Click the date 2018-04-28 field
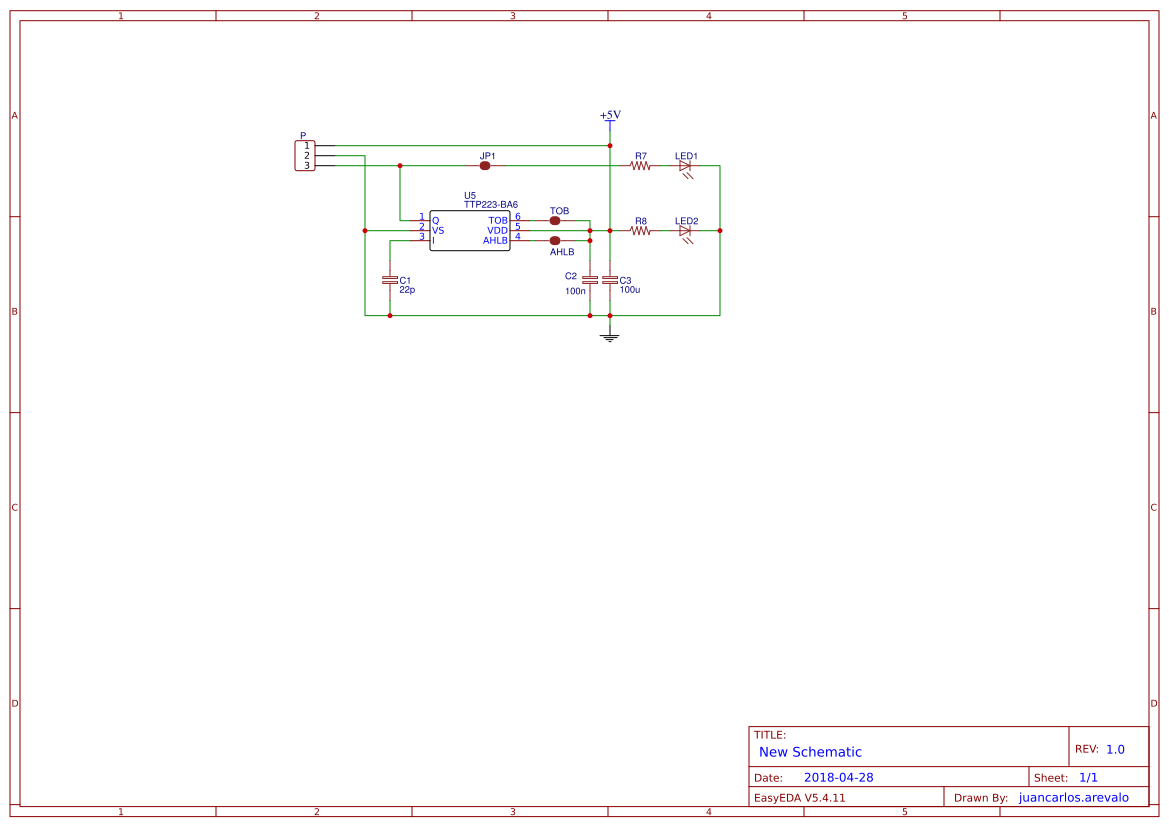Screen dimensions: 1169x827 [839, 778]
